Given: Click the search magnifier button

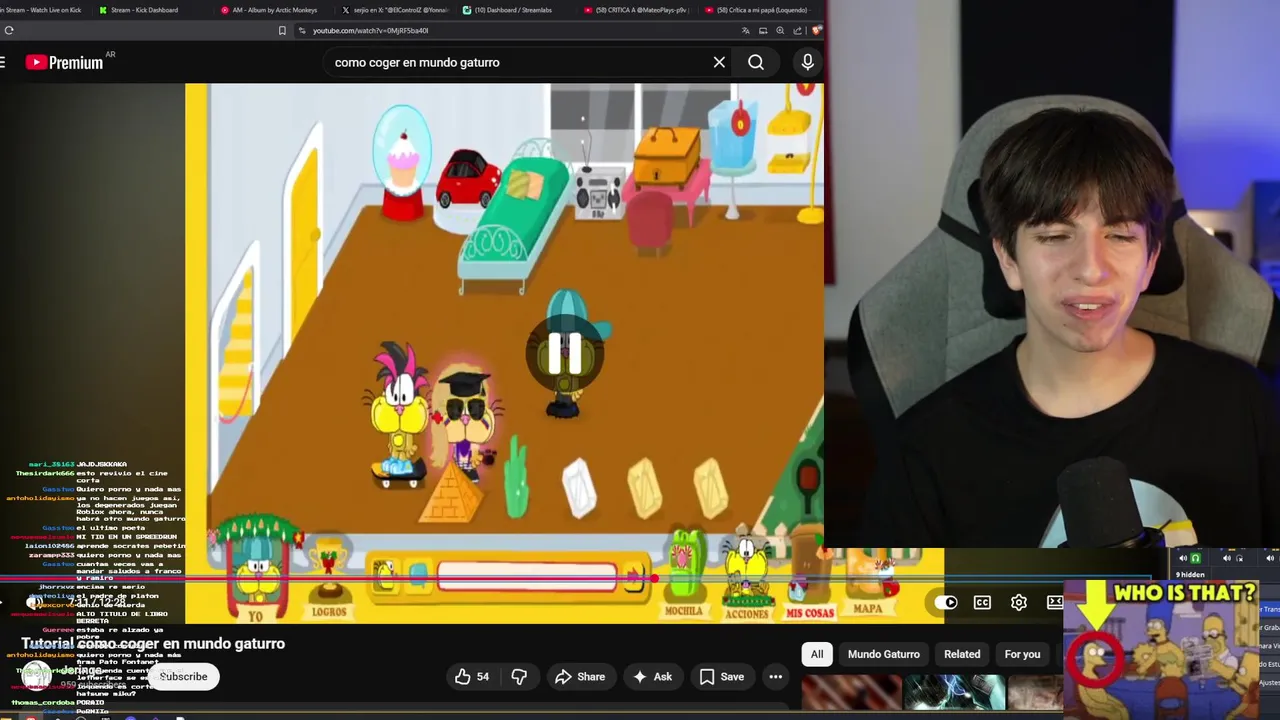Looking at the screenshot, I should [756, 62].
